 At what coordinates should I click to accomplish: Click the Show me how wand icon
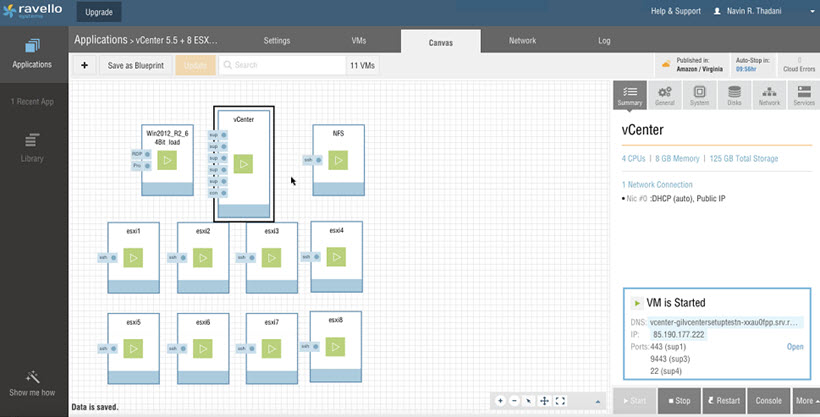pyautogui.click(x=32, y=377)
